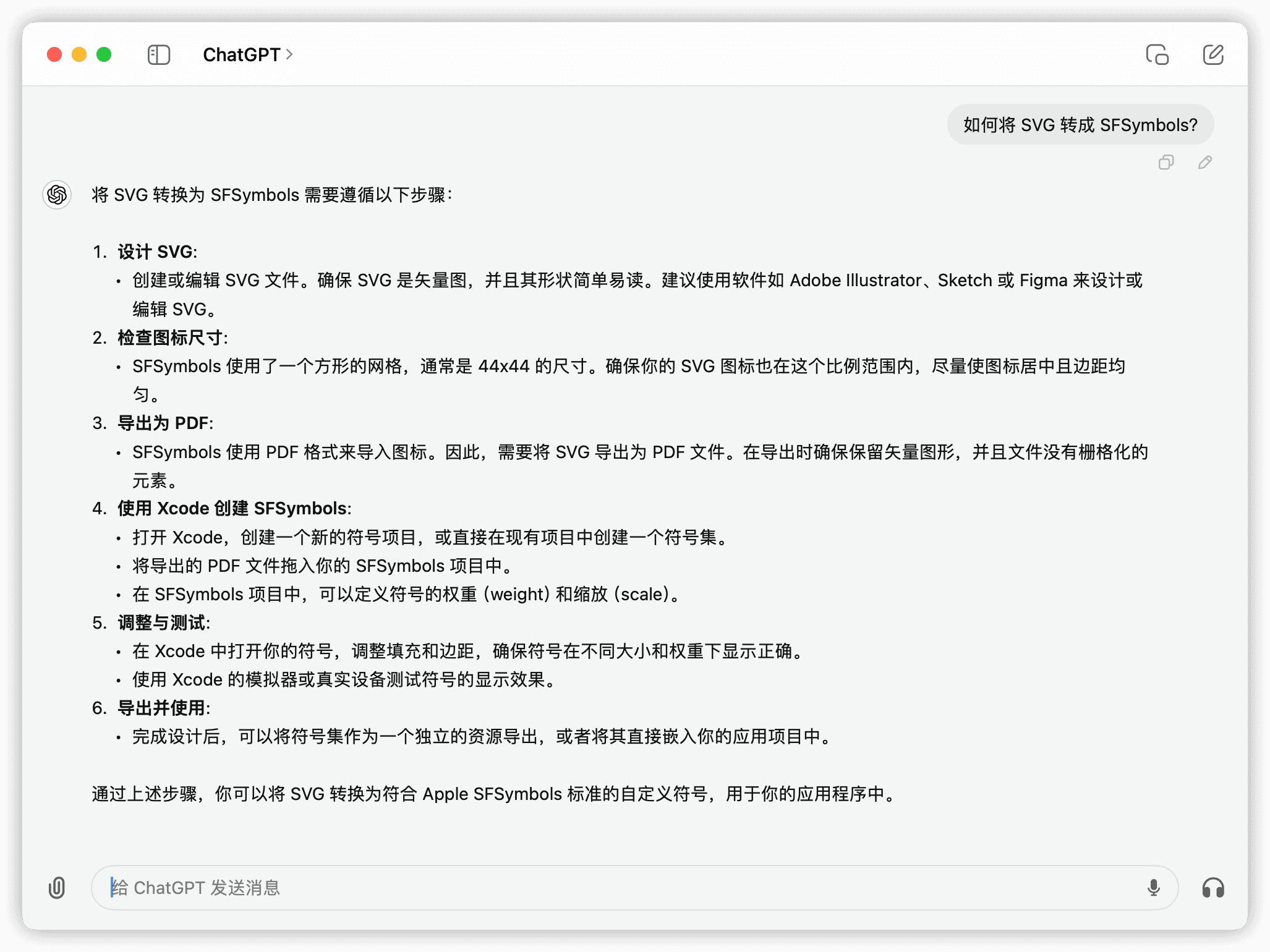
Task: Edit the user message with pencil icon
Action: click(1204, 163)
